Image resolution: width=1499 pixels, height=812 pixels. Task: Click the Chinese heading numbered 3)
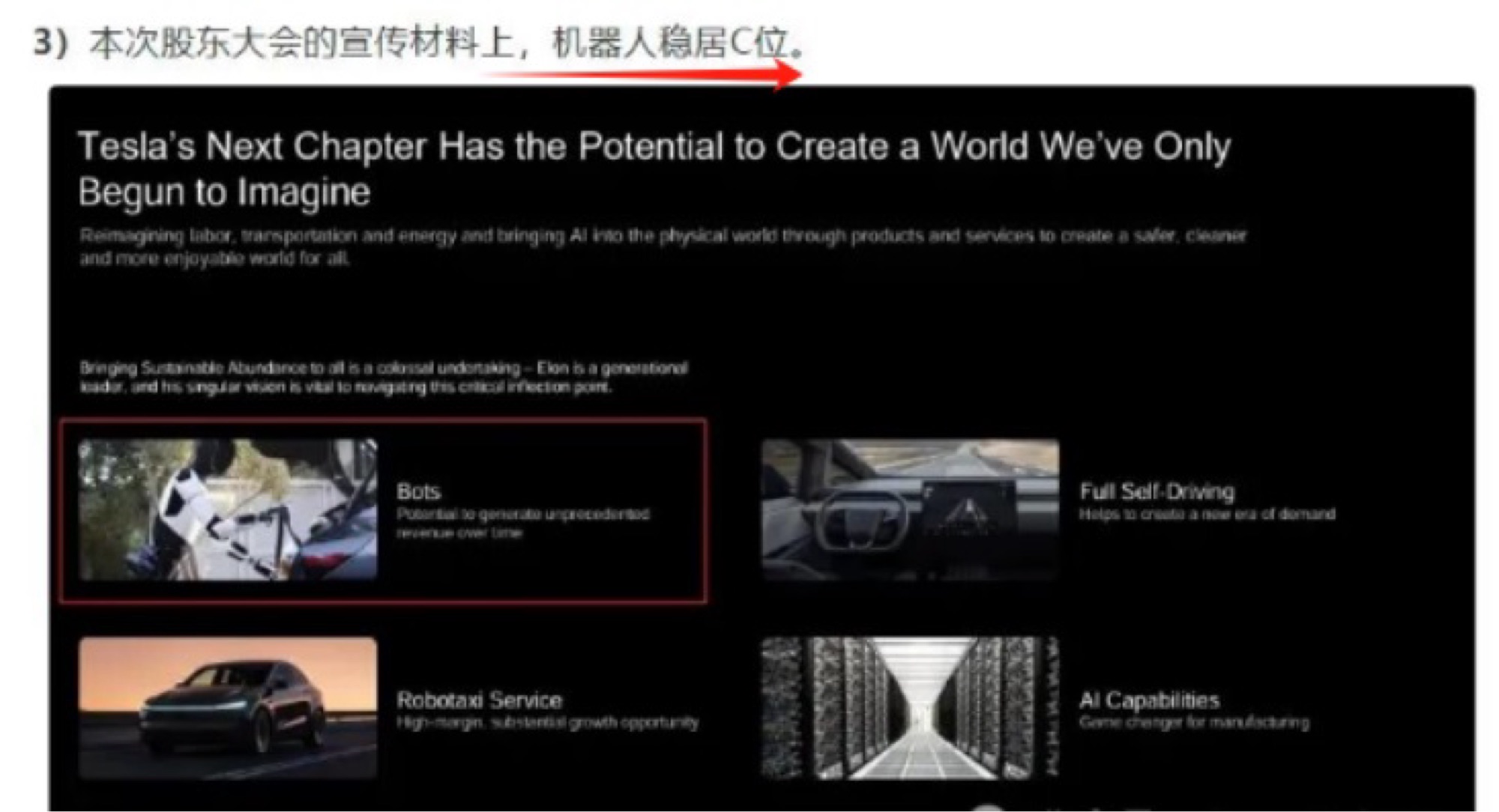click(420, 42)
